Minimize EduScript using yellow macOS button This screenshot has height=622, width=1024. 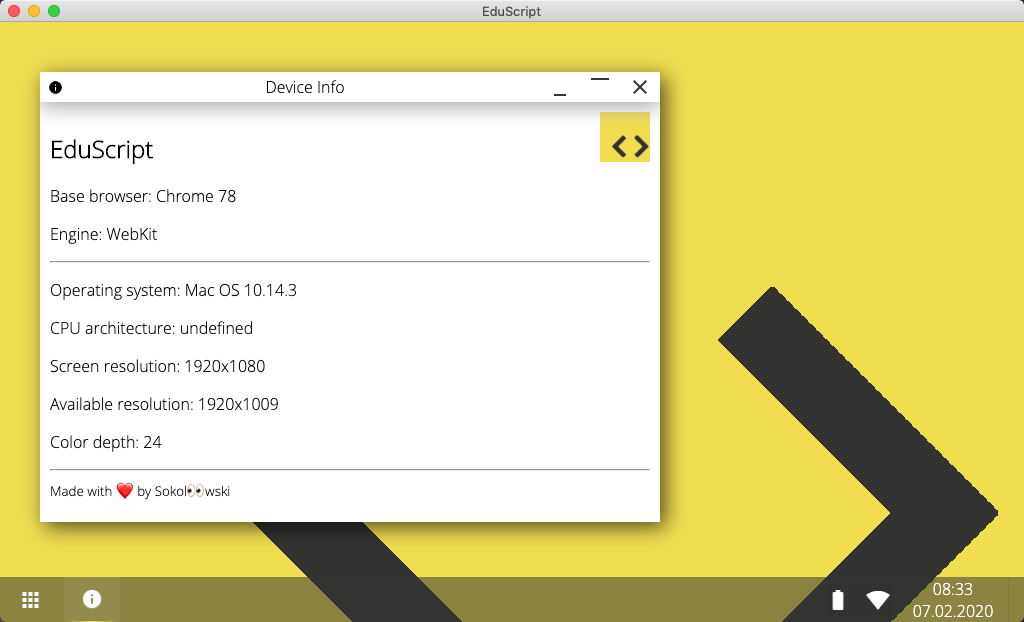[x=34, y=11]
